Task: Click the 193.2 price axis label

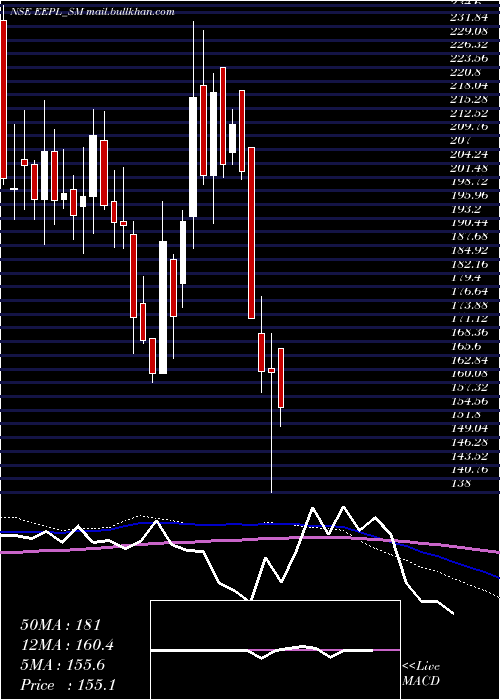Action: pyautogui.click(x=467, y=209)
